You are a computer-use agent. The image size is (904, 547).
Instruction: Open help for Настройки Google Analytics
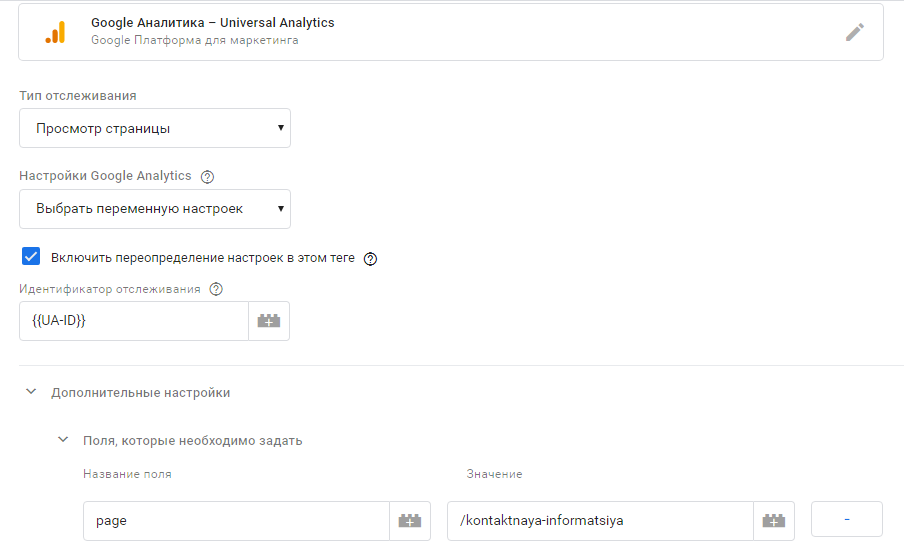(208, 177)
